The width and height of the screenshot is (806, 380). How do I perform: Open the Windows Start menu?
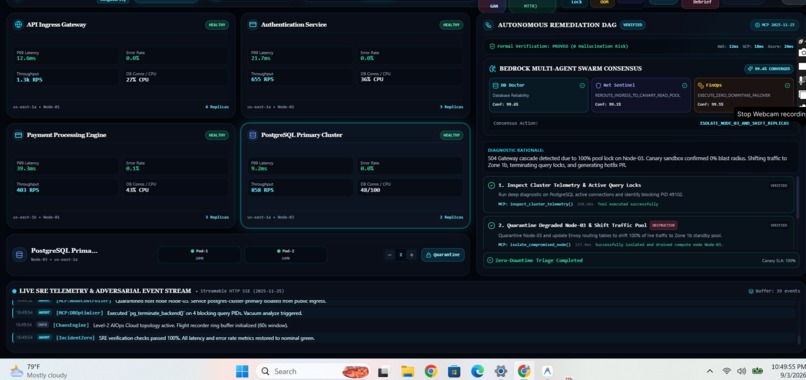click(x=242, y=371)
